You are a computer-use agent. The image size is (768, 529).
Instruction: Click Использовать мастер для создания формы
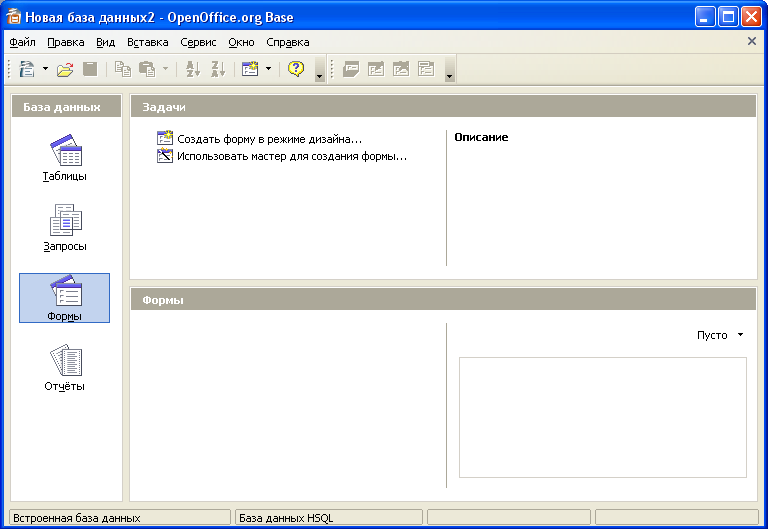point(282,156)
